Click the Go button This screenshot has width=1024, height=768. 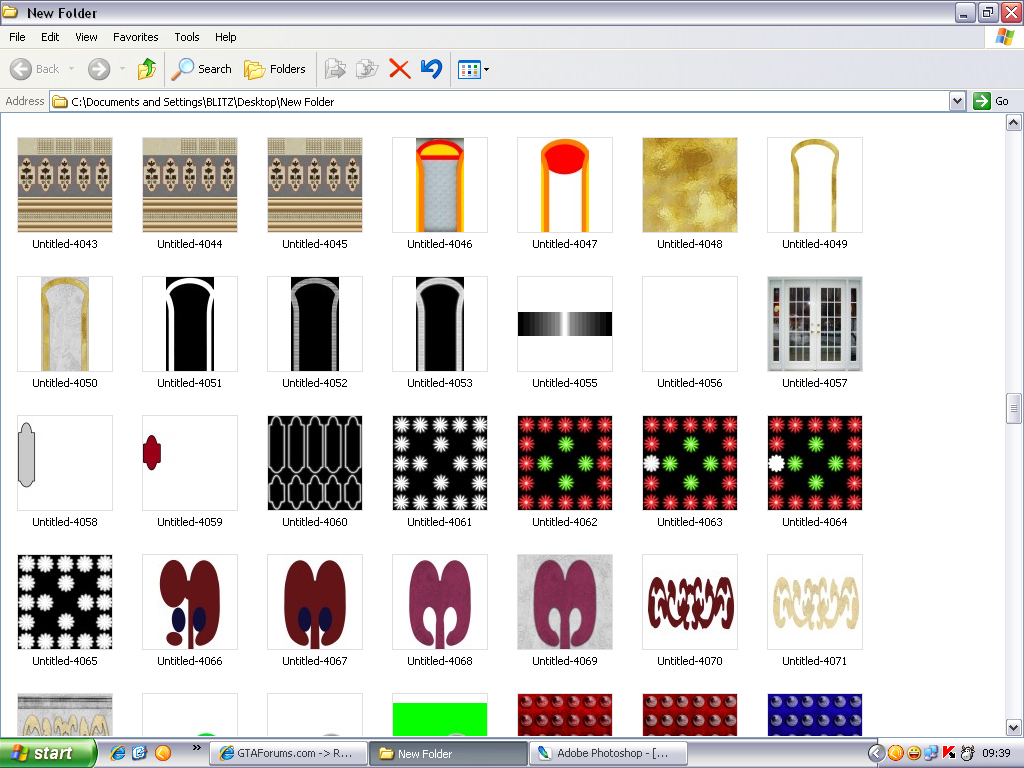(992, 101)
